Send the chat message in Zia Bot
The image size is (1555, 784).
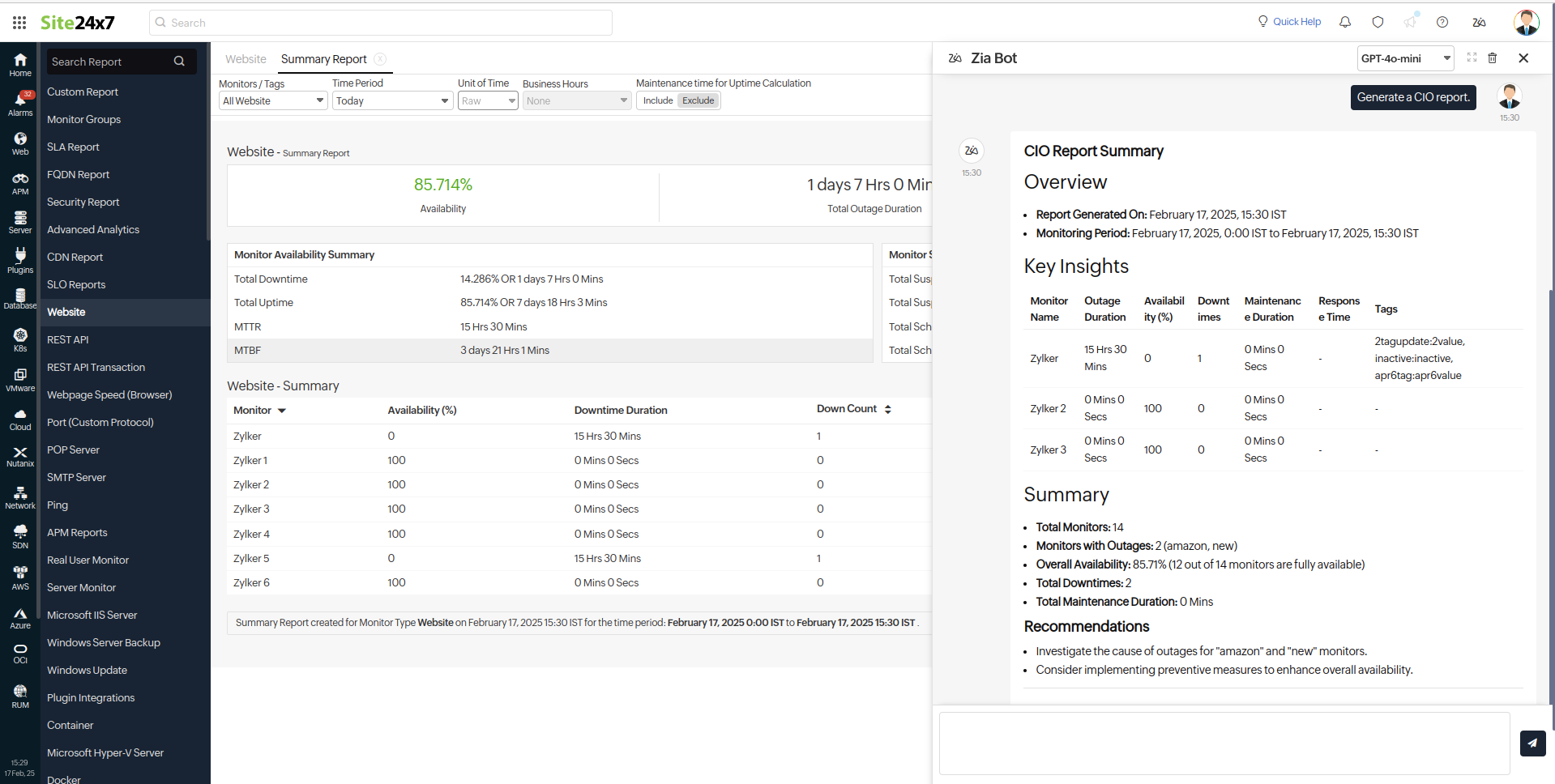tap(1532, 743)
